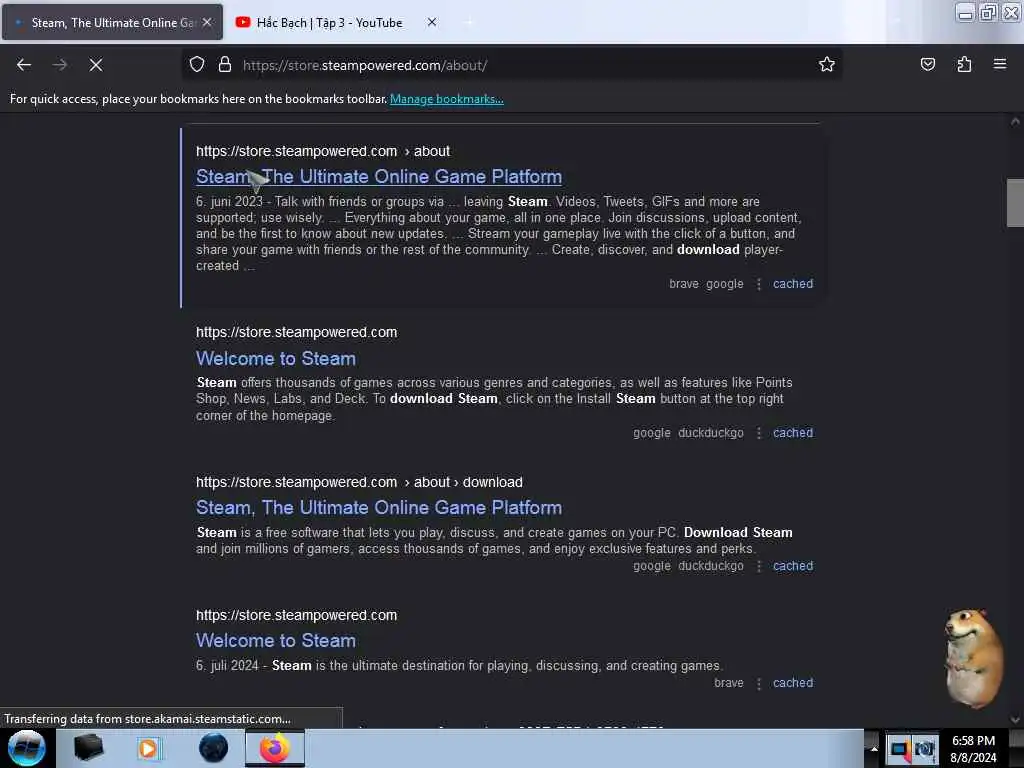Screen dimensions: 1024x768
Task: Open cached link of first Steam result
Action: pyautogui.click(x=793, y=284)
